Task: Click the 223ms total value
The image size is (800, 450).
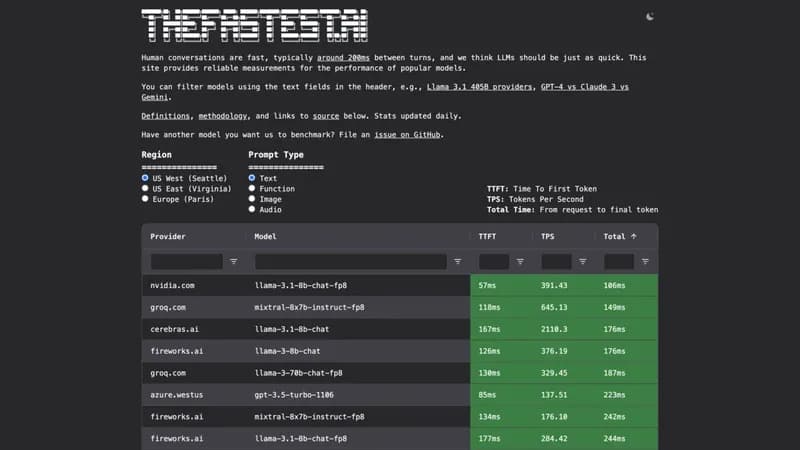Action: pos(614,395)
